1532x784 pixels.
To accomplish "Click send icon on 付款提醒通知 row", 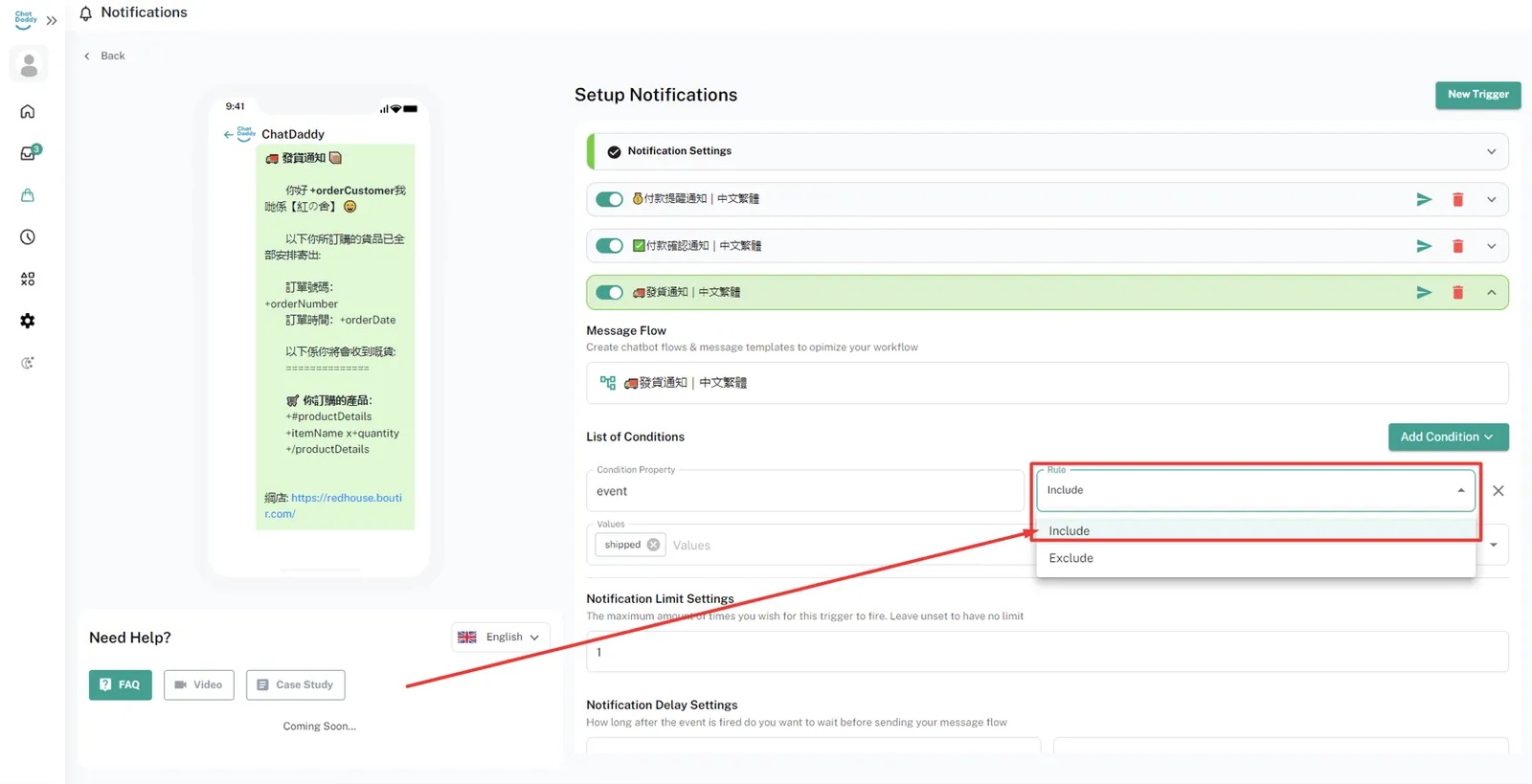I will pyautogui.click(x=1424, y=199).
